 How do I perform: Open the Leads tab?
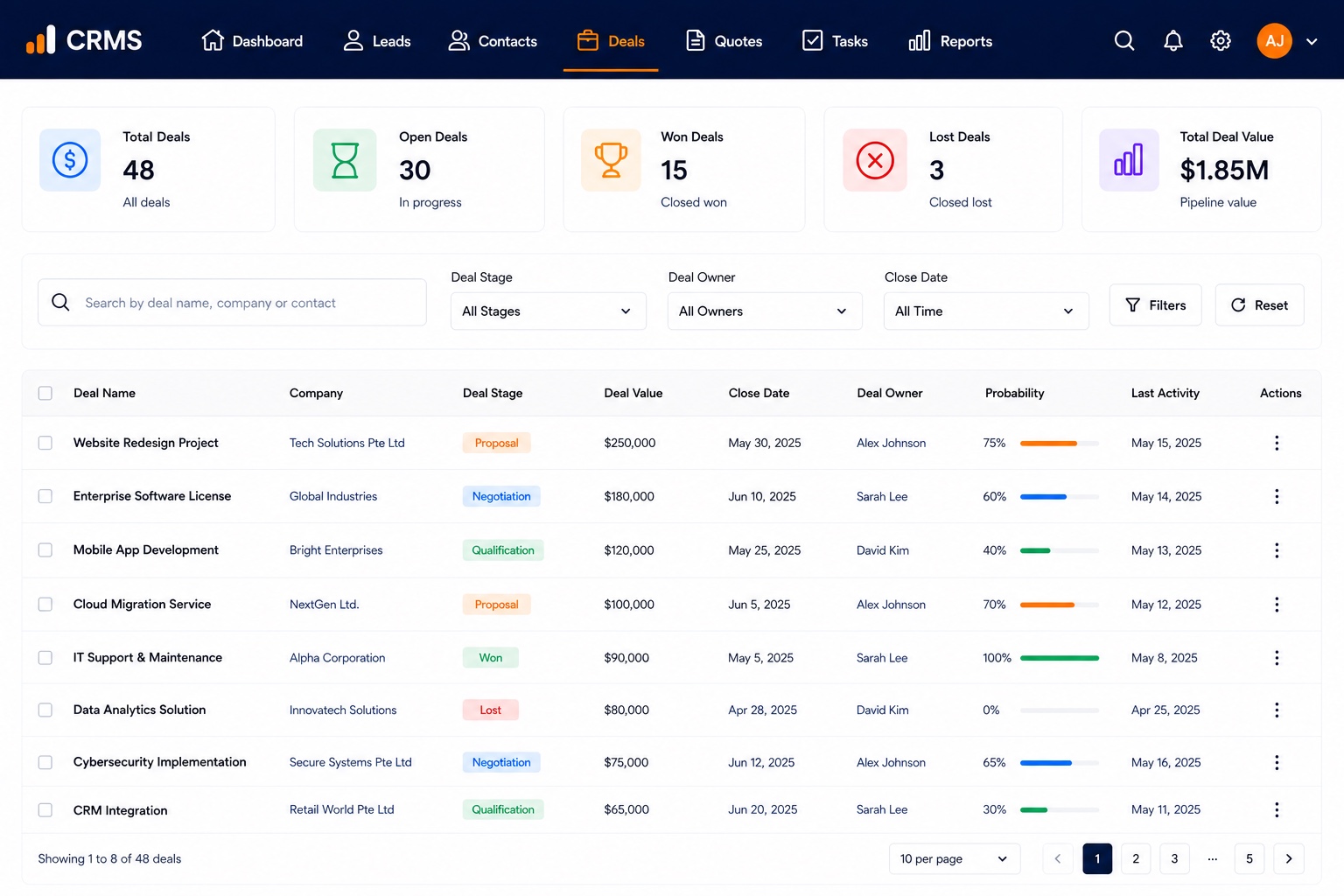[x=376, y=41]
